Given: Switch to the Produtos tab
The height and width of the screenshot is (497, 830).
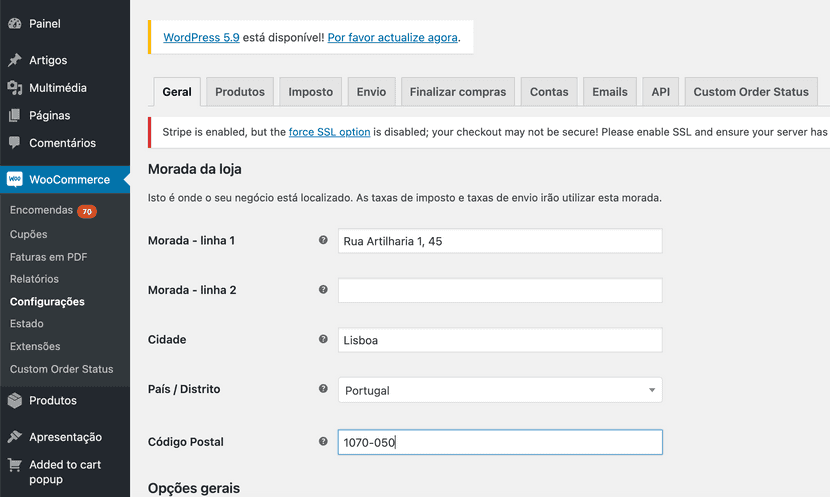Looking at the screenshot, I should tap(240, 92).
